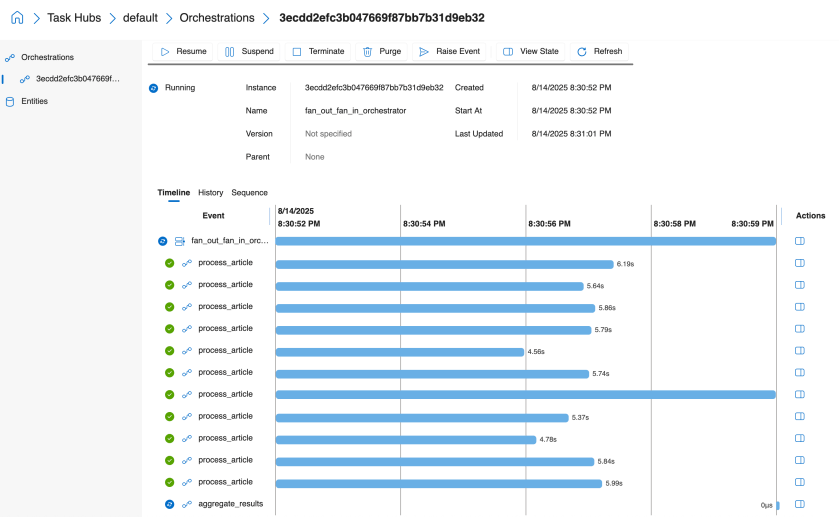Suspend the running orchestration
The image size is (839, 517).
[x=249, y=51]
